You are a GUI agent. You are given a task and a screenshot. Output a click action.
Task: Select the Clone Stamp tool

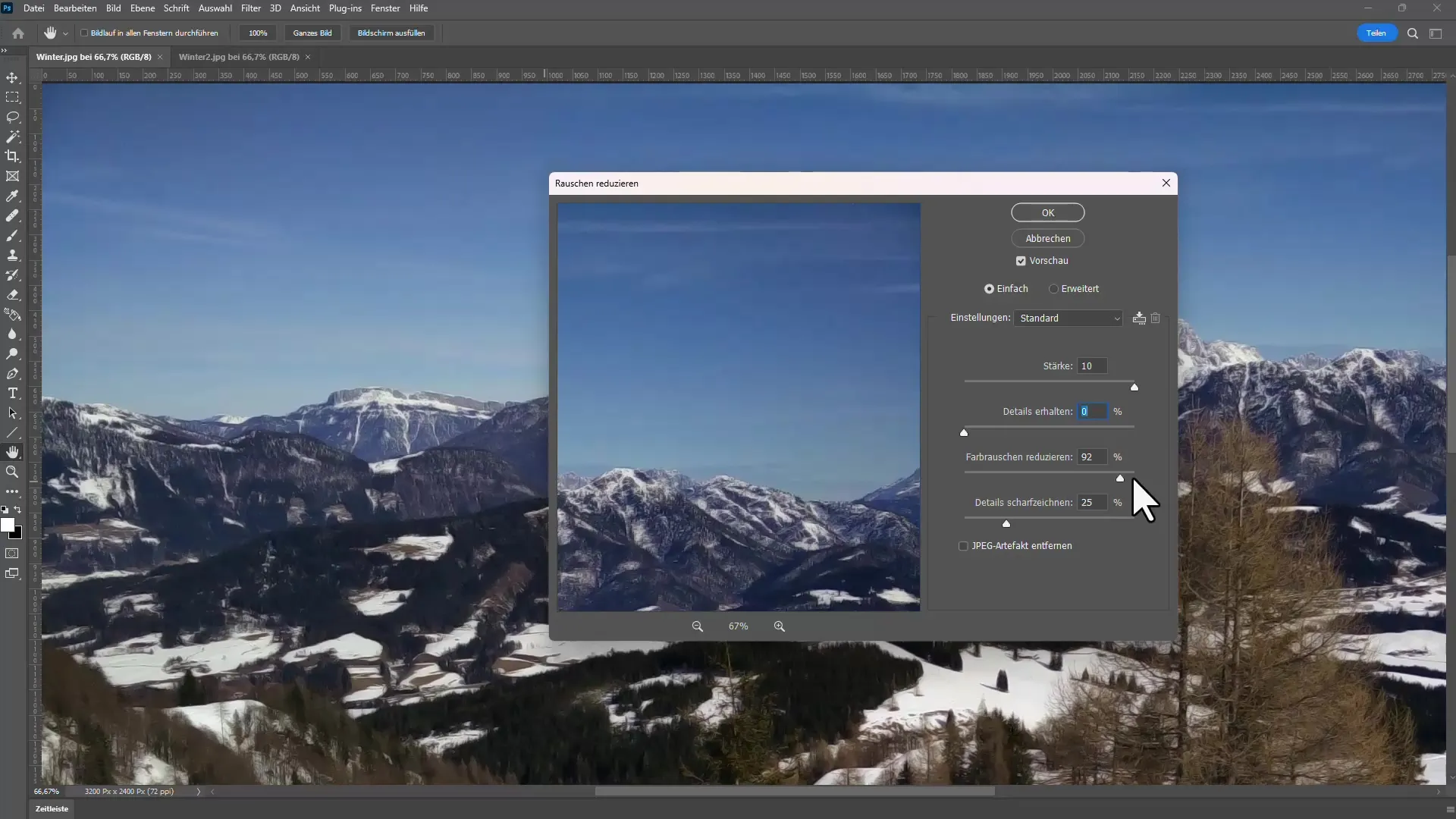tap(13, 255)
